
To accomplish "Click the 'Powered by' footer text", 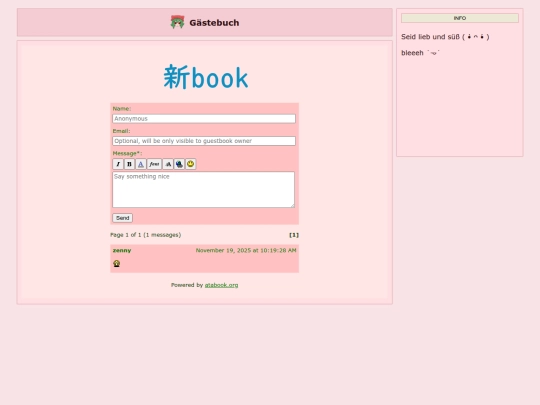I will [187, 285].
